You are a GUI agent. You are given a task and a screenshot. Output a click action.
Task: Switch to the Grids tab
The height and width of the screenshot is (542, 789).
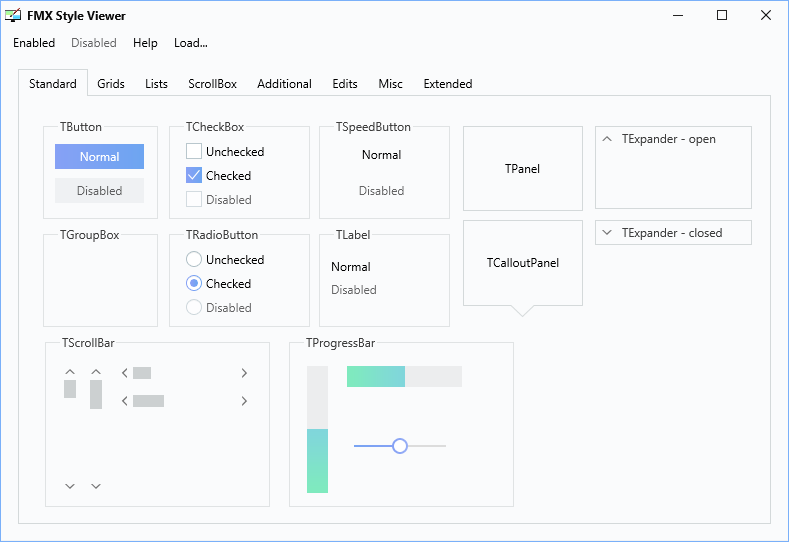[x=111, y=84]
